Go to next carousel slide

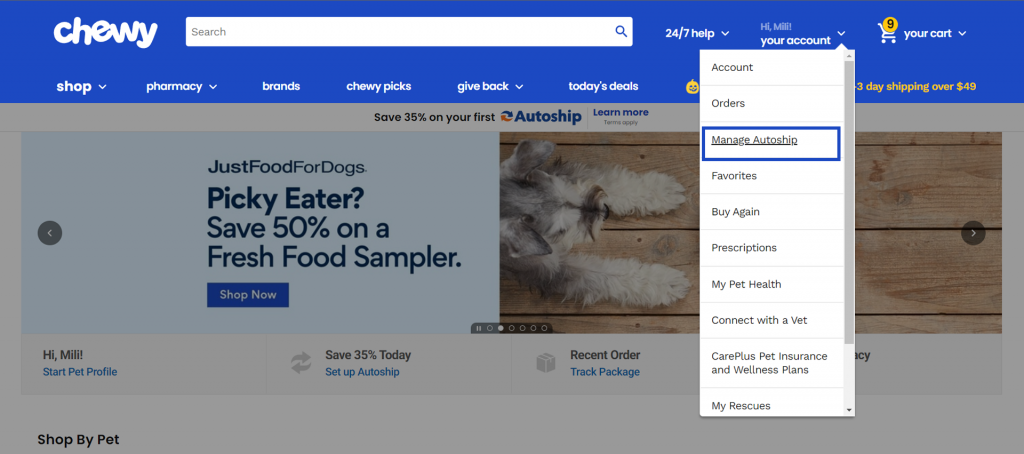click(x=973, y=233)
